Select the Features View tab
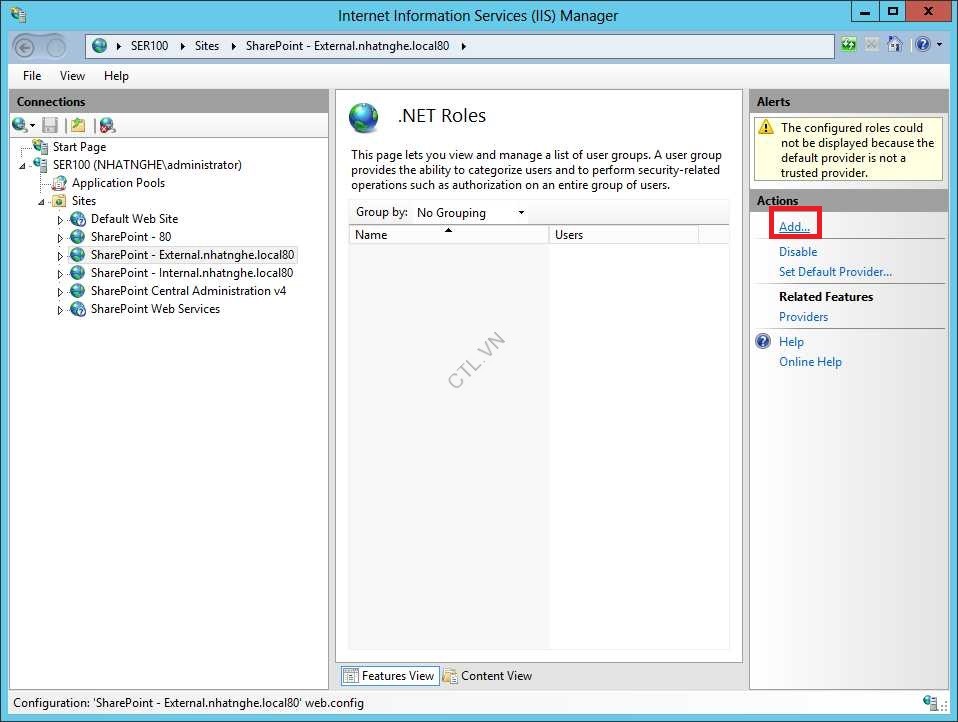This screenshot has width=958, height=722. 389,675
